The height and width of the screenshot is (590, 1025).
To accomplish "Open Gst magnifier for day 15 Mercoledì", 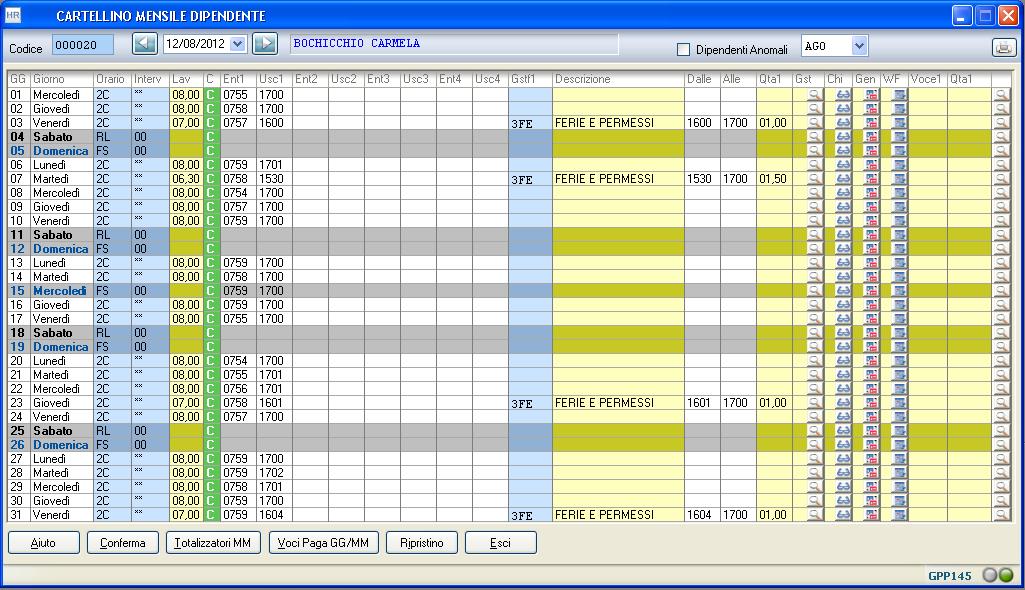I will 815,291.
